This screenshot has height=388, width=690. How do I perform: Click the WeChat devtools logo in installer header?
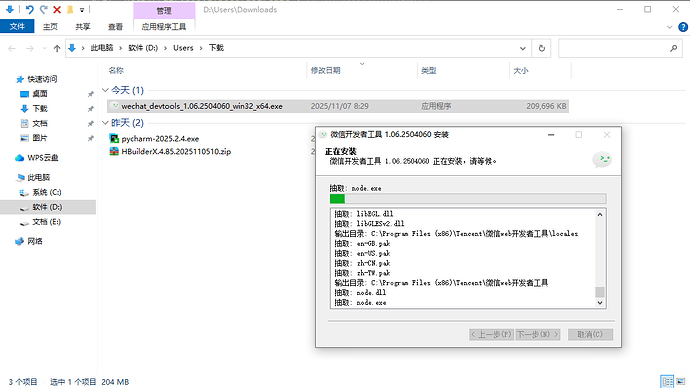[602, 159]
